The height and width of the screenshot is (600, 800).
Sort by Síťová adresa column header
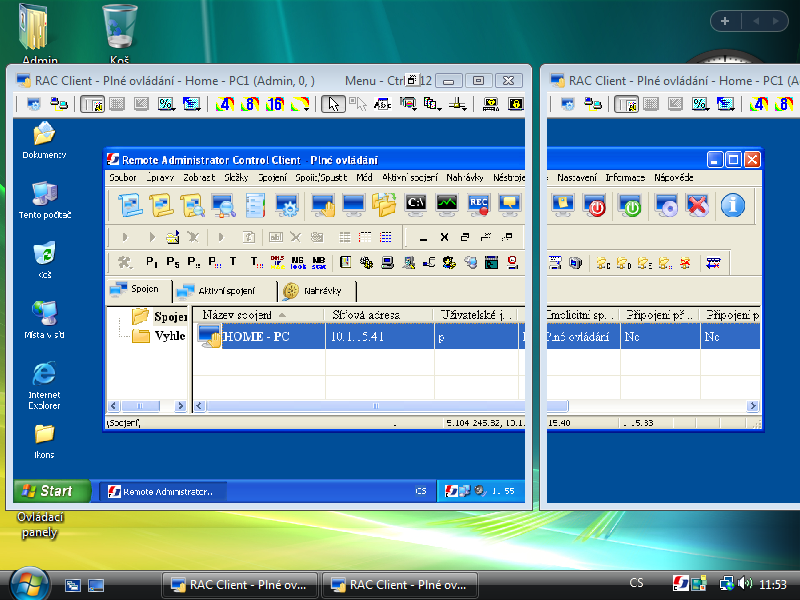point(379,315)
